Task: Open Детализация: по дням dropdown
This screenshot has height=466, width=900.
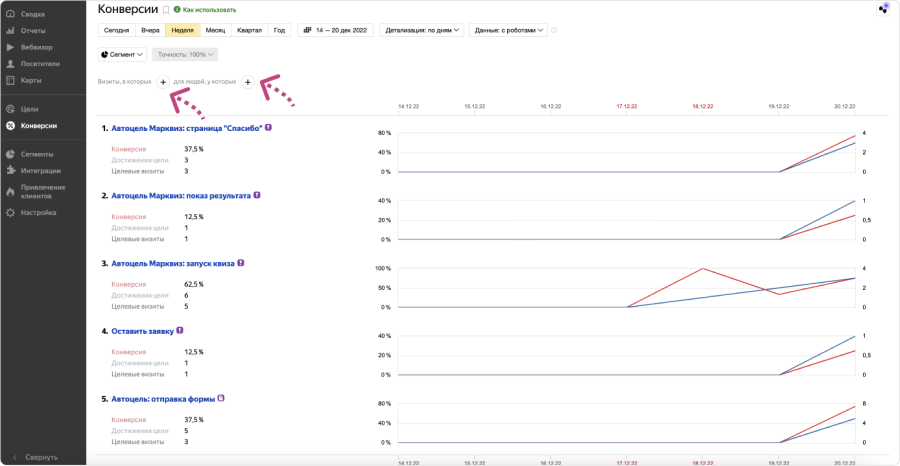Action: click(x=422, y=30)
